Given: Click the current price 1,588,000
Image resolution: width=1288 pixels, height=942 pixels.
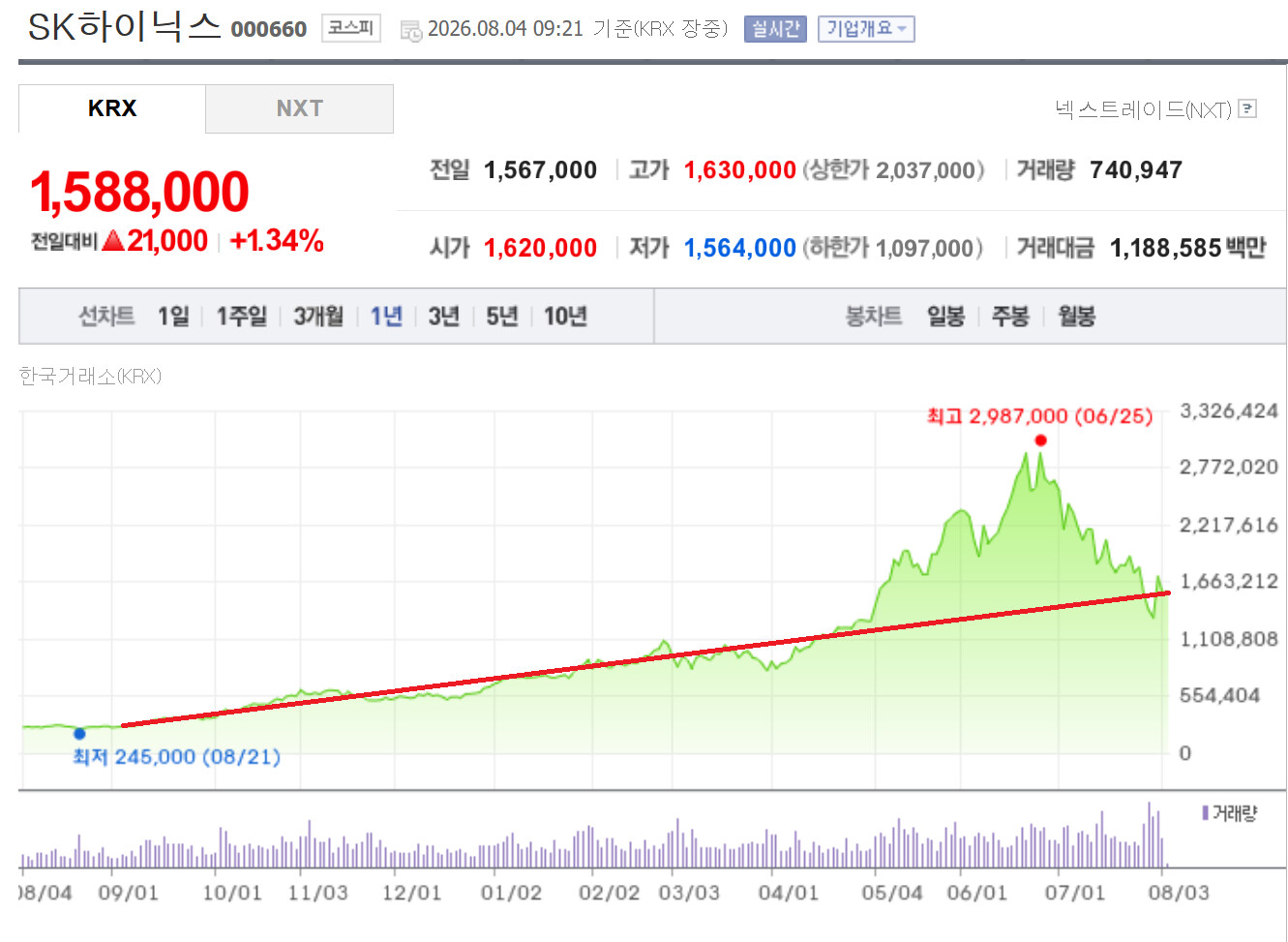Looking at the screenshot, I should click(140, 192).
